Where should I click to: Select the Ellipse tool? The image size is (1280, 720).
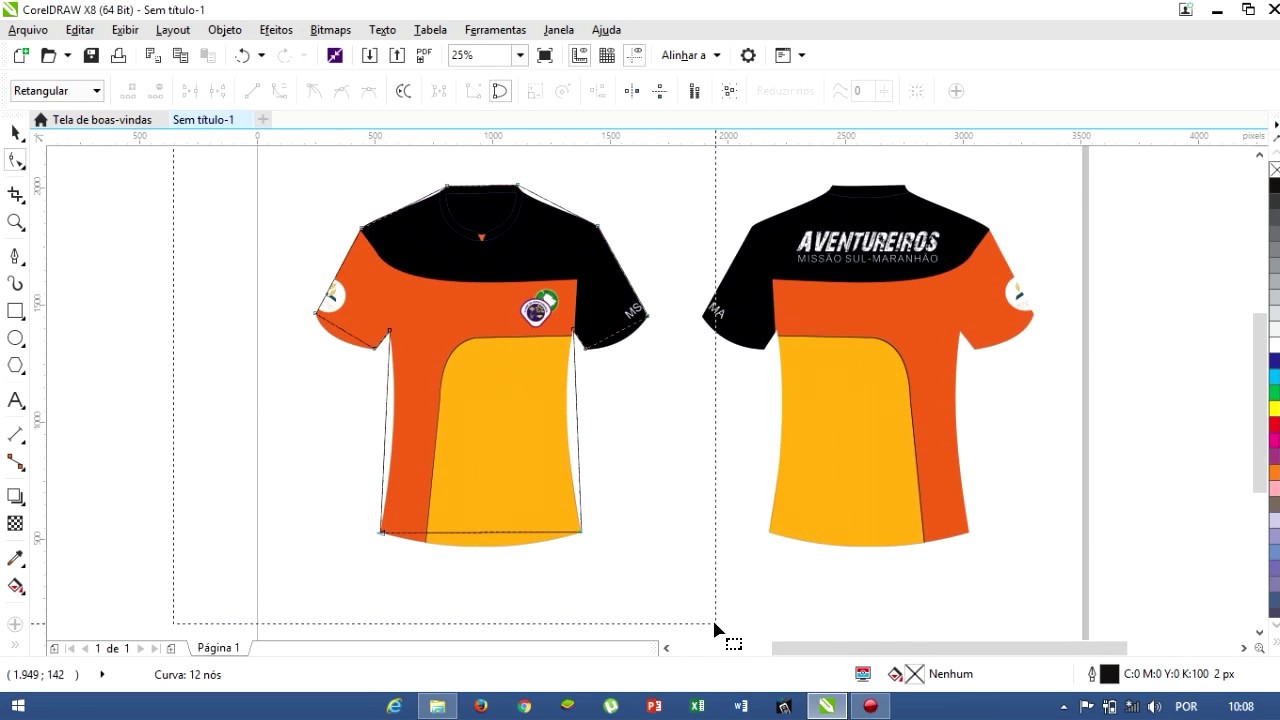pyautogui.click(x=15, y=339)
